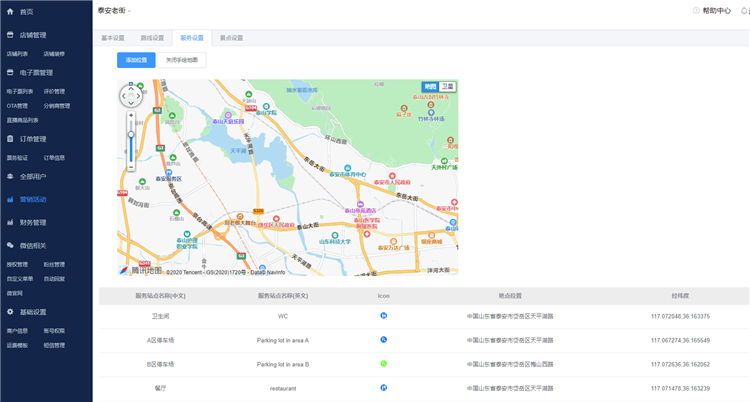Open the 景点设置 tab
The width and height of the screenshot is (750, 402).
tap(231, 38)
